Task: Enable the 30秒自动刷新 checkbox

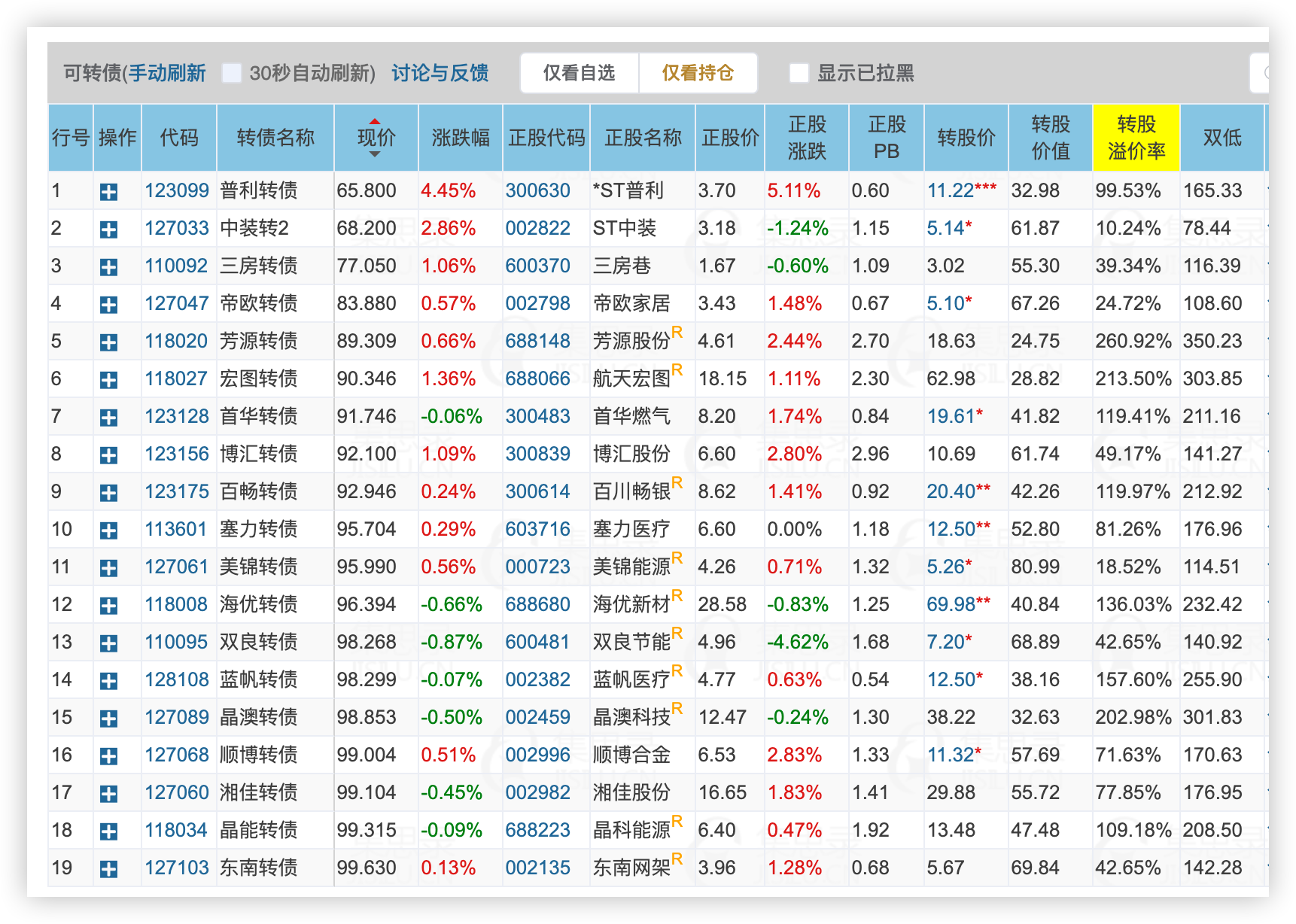Action: click(232, 73)
